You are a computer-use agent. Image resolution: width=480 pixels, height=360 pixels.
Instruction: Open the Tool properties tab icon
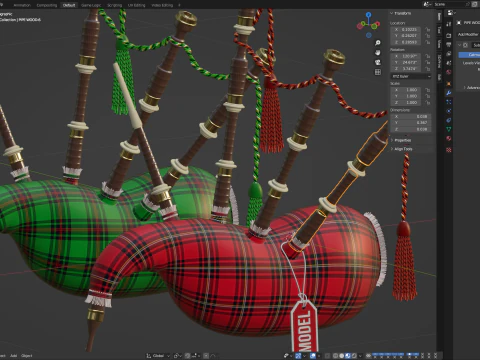[x=449, y=24]
